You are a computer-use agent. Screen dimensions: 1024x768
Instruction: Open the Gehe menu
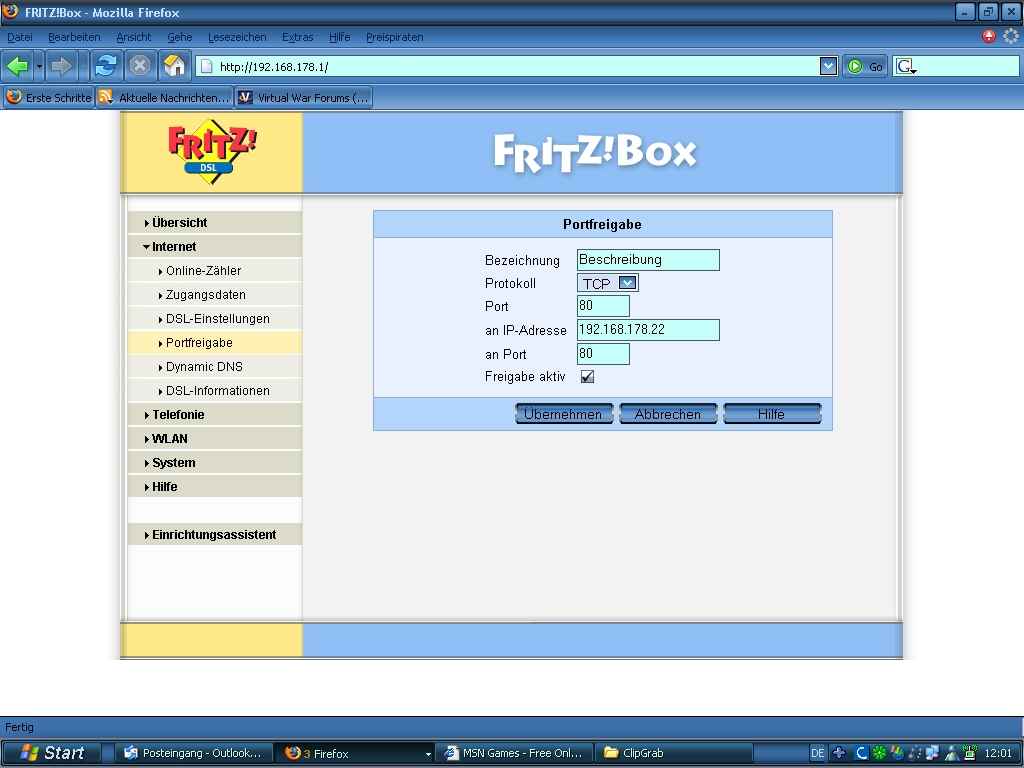click(x=180, y=37)
